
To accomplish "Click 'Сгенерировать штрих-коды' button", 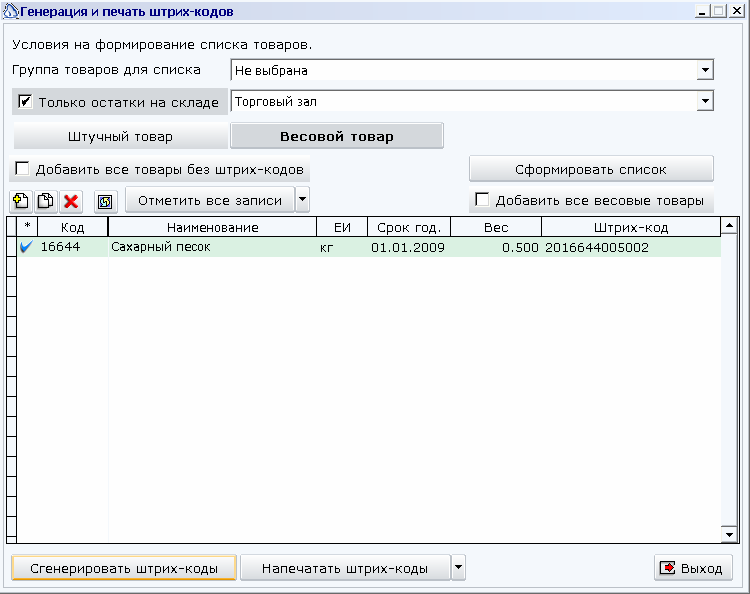I will (x=124, y=568).
